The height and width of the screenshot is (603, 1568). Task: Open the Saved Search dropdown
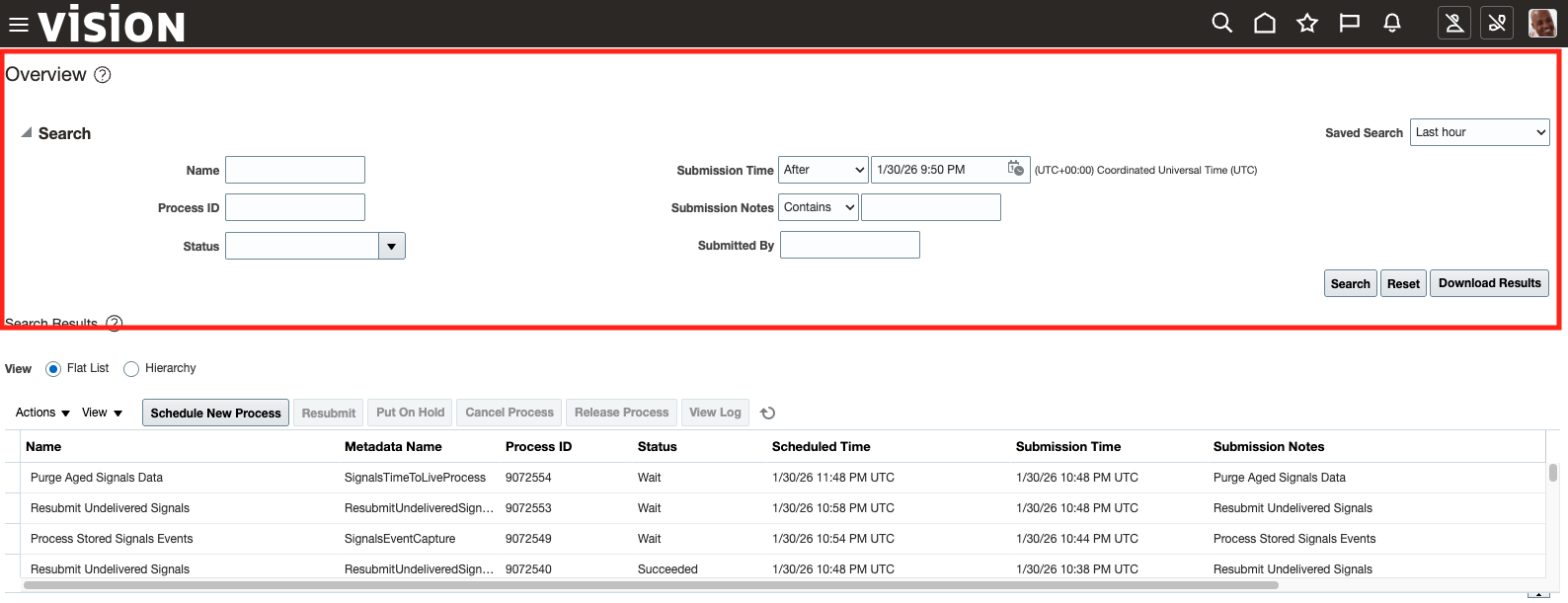click(1479, 132)
